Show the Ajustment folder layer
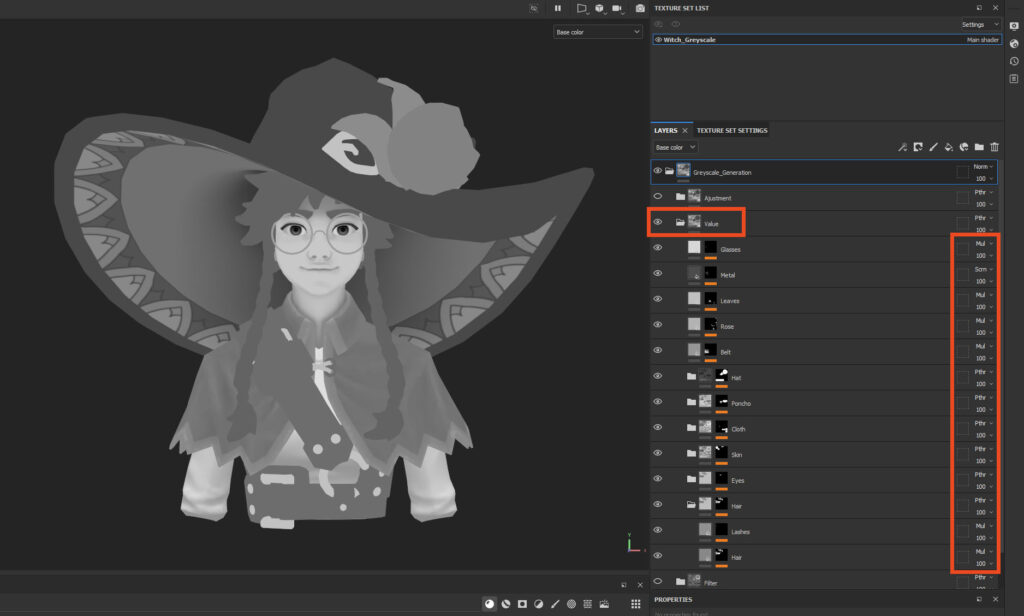 point(658,197)
